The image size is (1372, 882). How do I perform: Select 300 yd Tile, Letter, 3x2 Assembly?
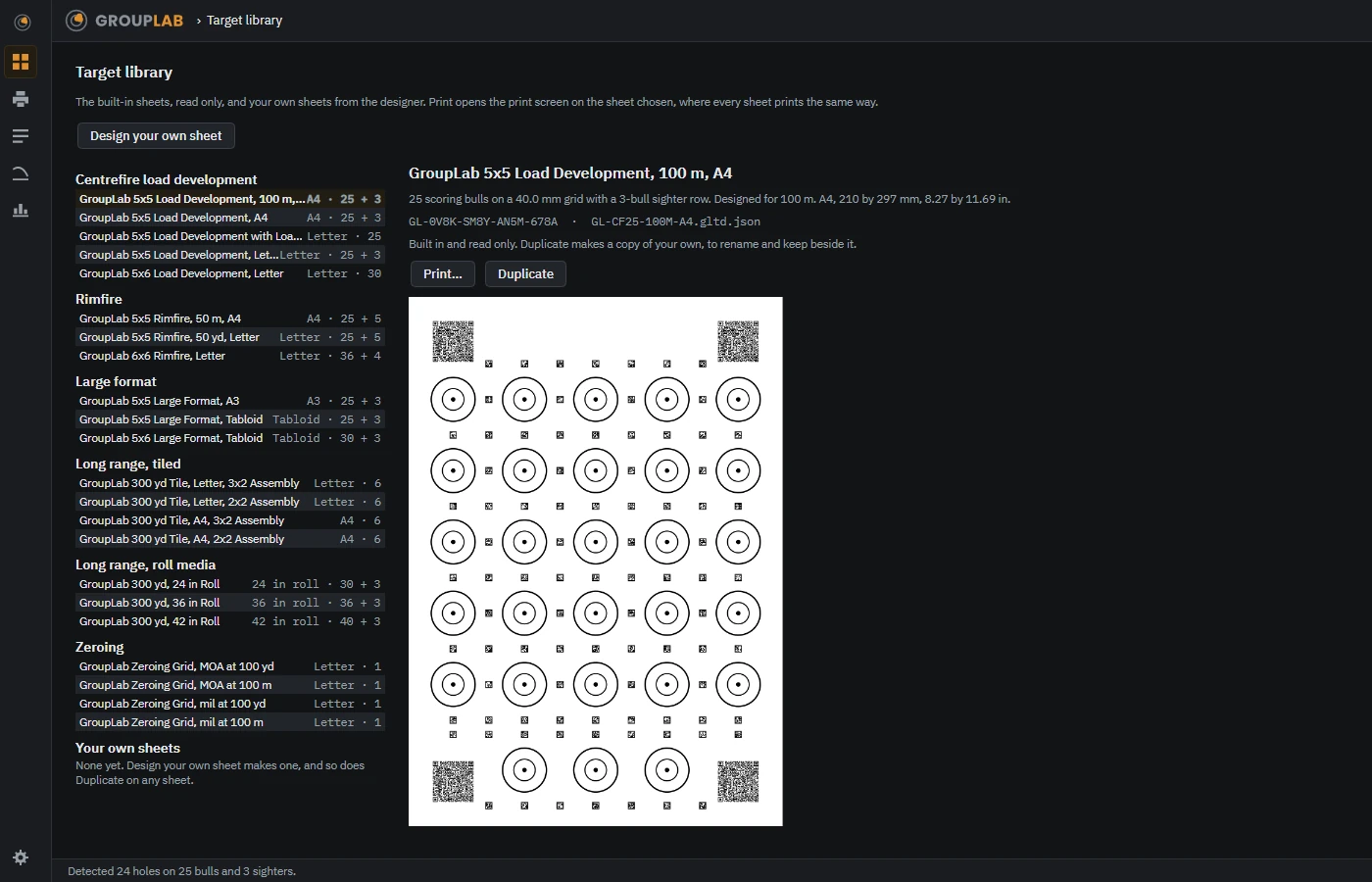coord(230,483)
